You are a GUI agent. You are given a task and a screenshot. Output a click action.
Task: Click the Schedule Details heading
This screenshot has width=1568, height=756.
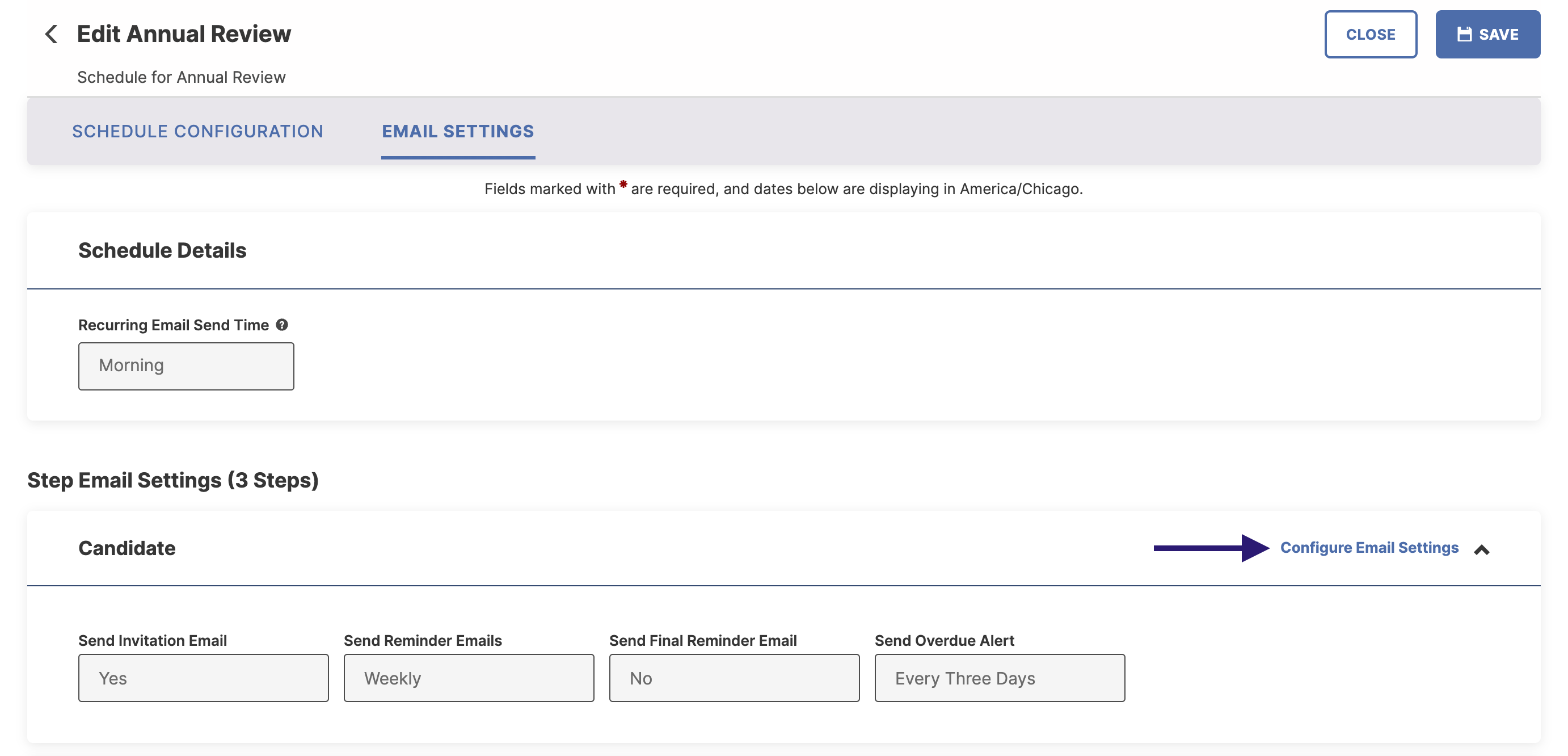coord(162,250)
